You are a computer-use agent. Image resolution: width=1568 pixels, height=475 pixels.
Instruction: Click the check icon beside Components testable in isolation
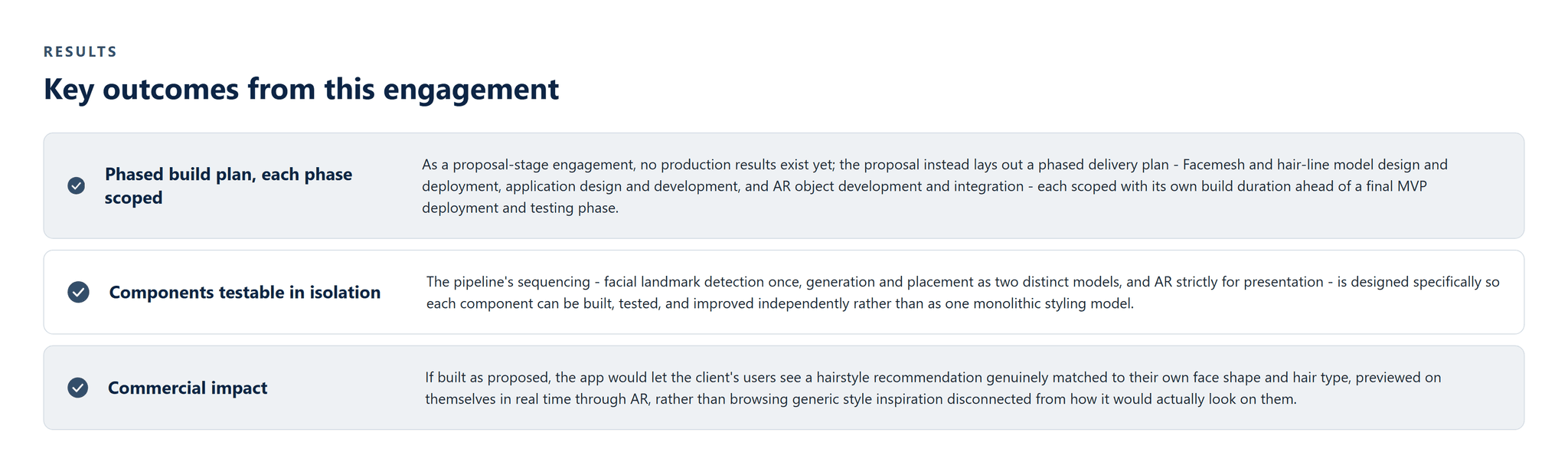pyautogui.click(x=78, y=292)
